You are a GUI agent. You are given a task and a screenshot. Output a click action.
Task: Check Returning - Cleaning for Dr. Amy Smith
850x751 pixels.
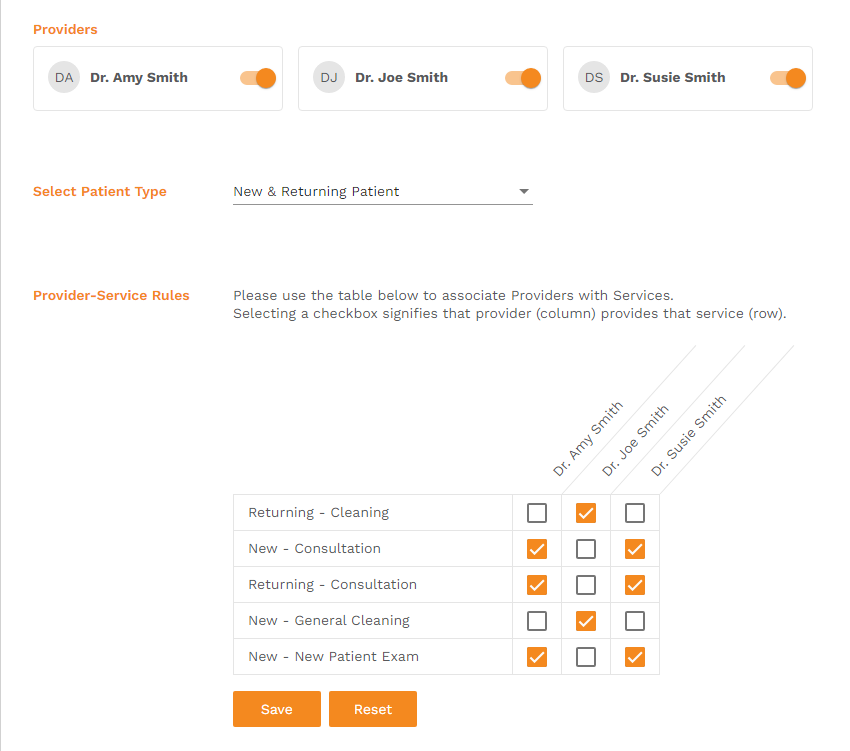click(537, 512)
